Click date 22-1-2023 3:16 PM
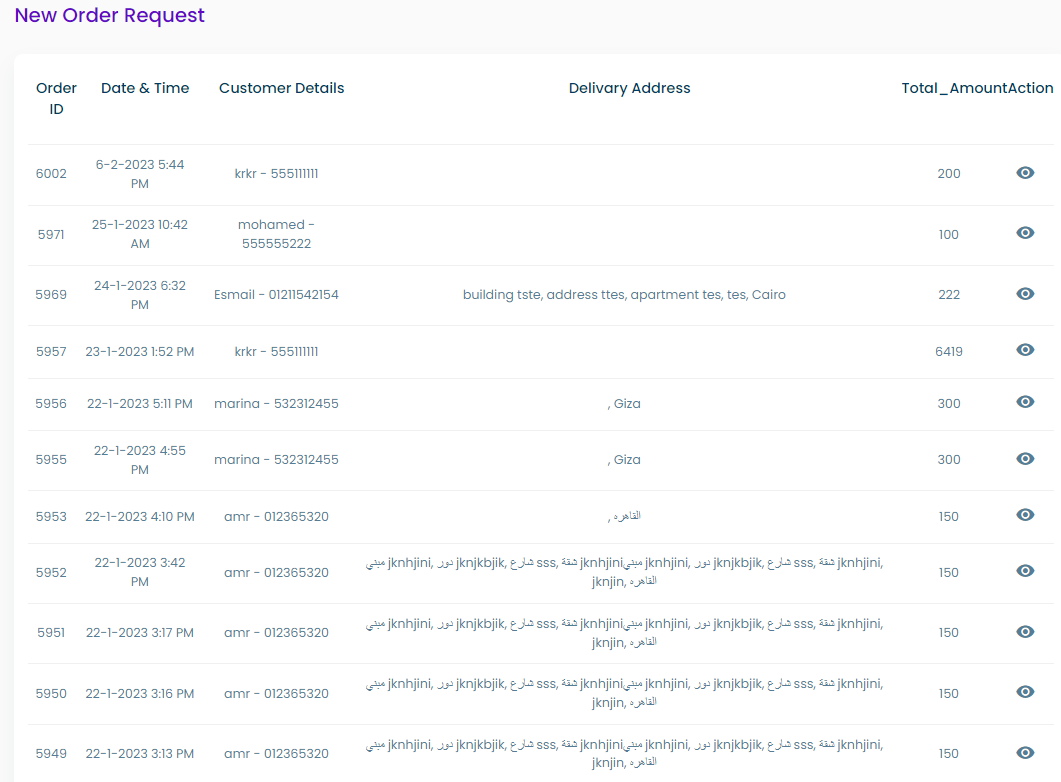The height and width of the screenshot is (782, 1061). click(140, 694)
